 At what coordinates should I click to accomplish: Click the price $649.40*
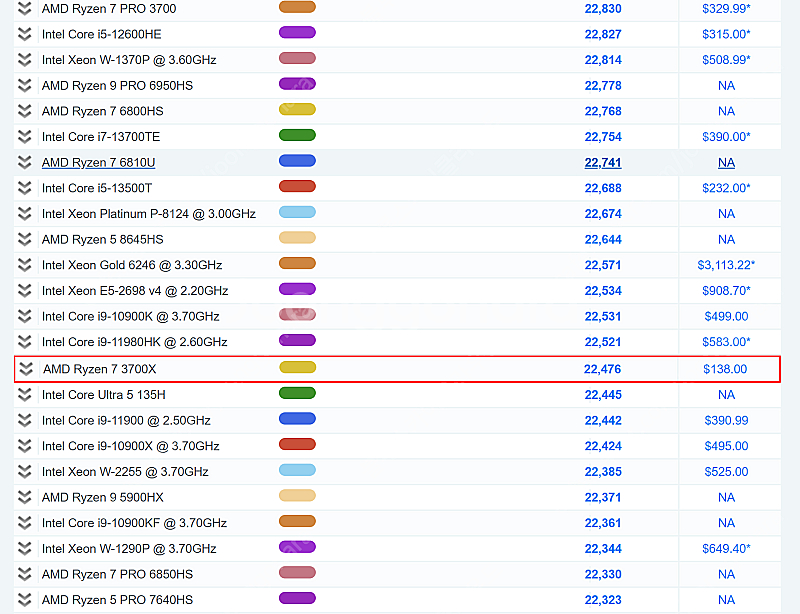click(727, 549)
